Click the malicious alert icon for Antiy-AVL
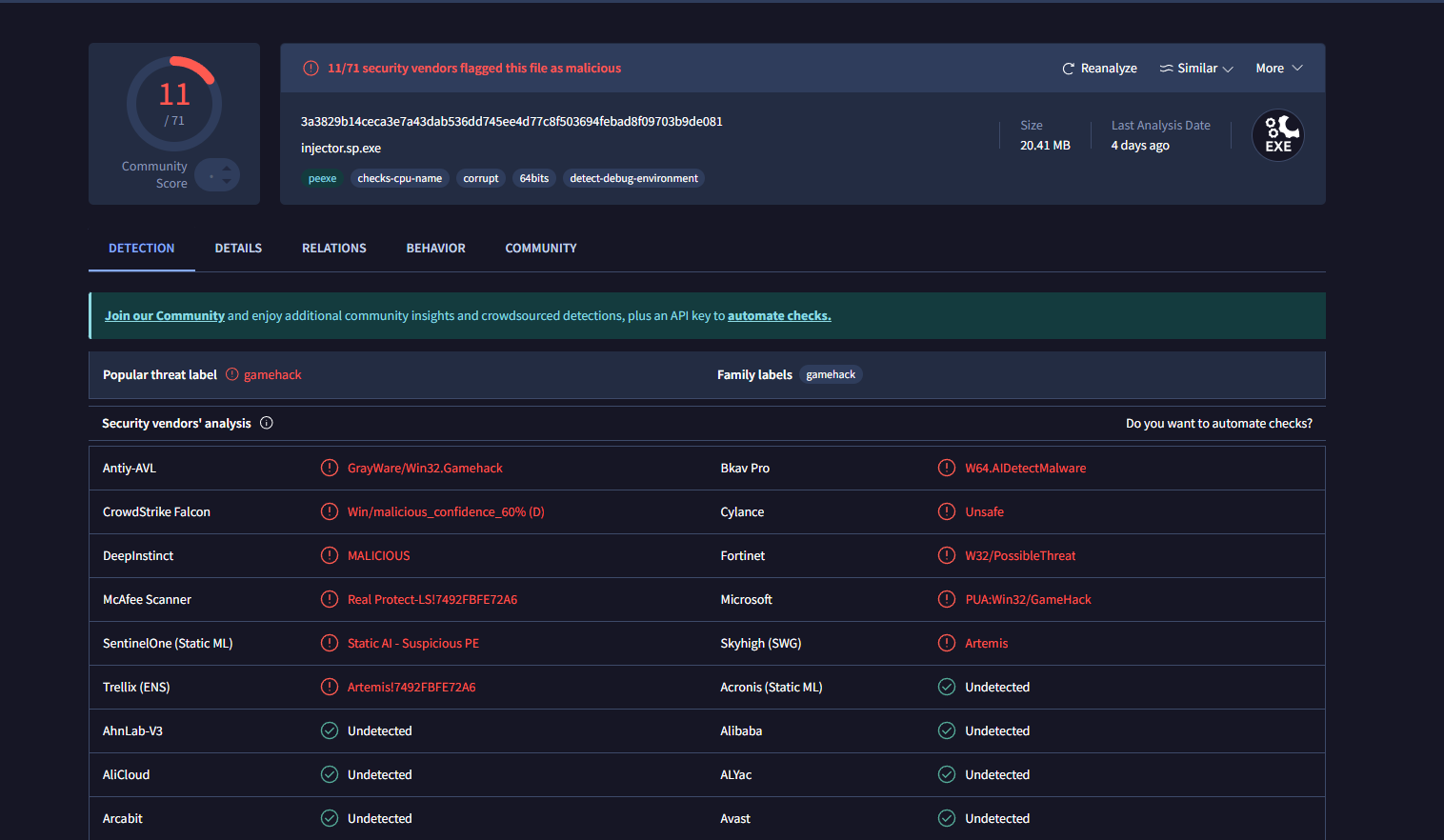Image resolution: width=1444 pixels, height=840 pixels. tap(330, 468)
